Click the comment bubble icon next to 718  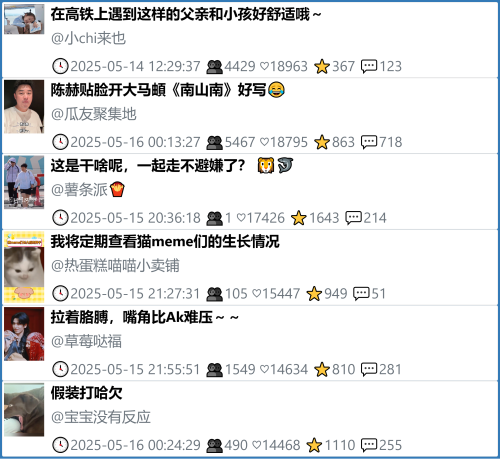[x=369, y=142]
